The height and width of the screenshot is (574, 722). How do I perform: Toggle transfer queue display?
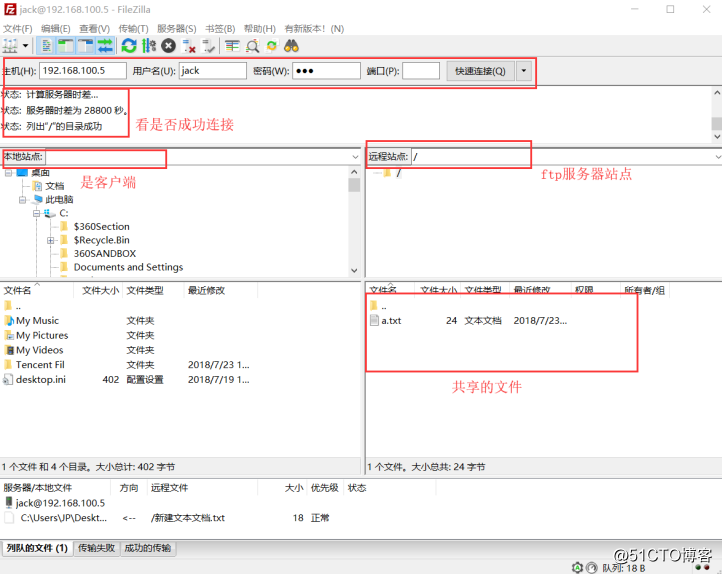pos(105,46)
